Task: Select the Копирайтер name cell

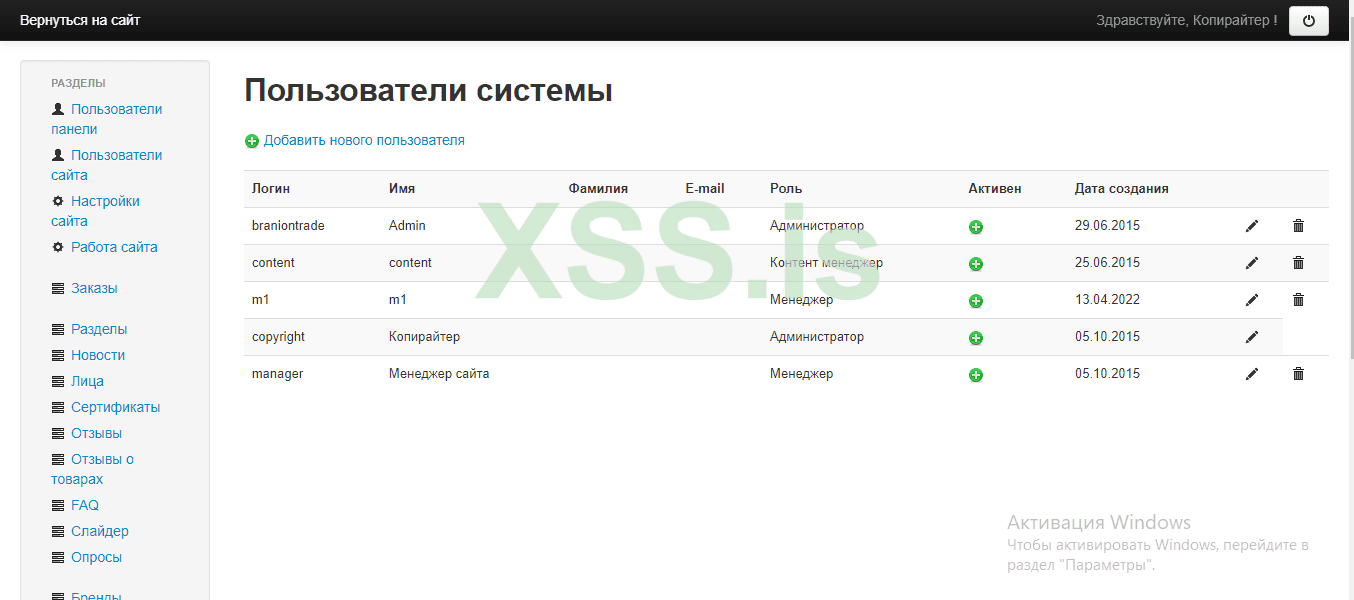Action: point(424,337)
